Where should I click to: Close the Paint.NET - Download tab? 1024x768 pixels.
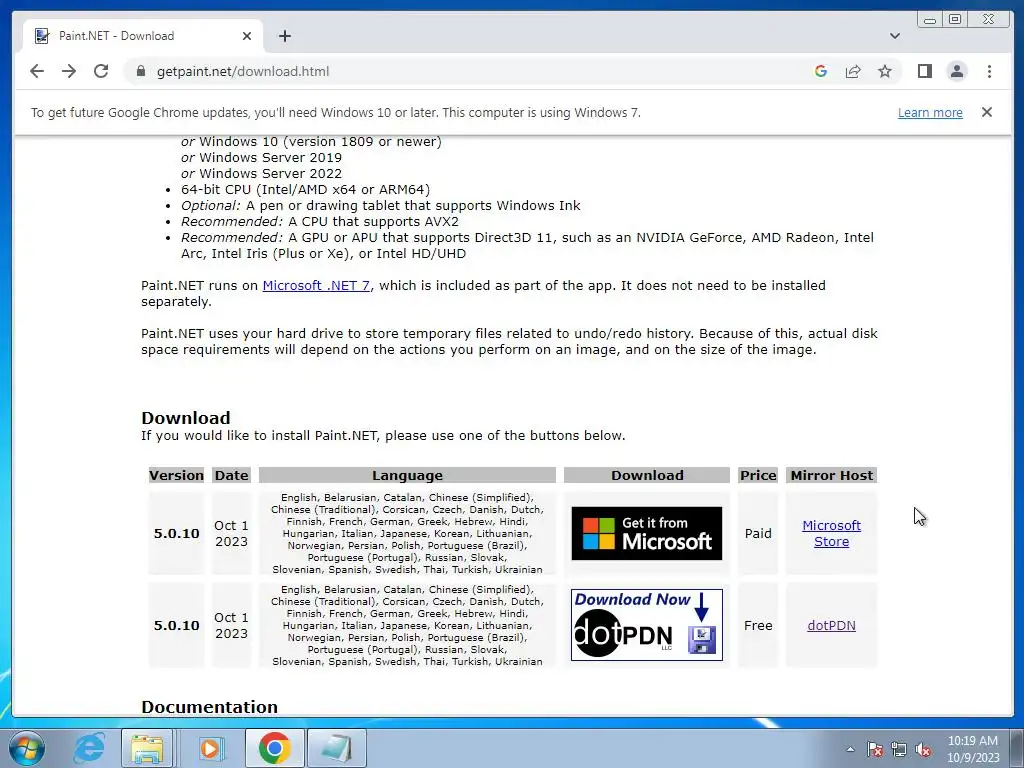(x=247, y=36)
